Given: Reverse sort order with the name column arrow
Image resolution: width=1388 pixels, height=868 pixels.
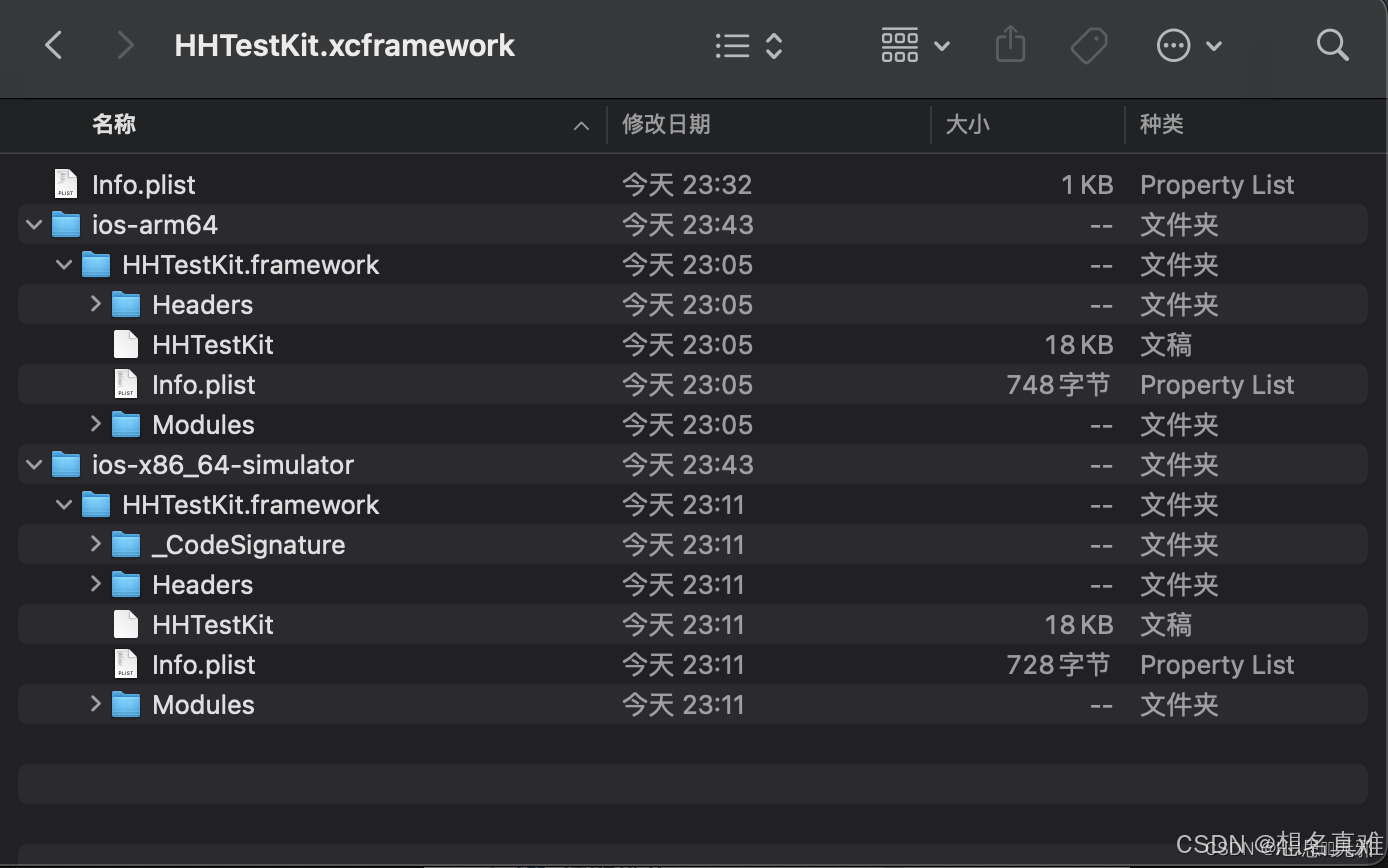Looking at the screenshot, I should [581, 126].
